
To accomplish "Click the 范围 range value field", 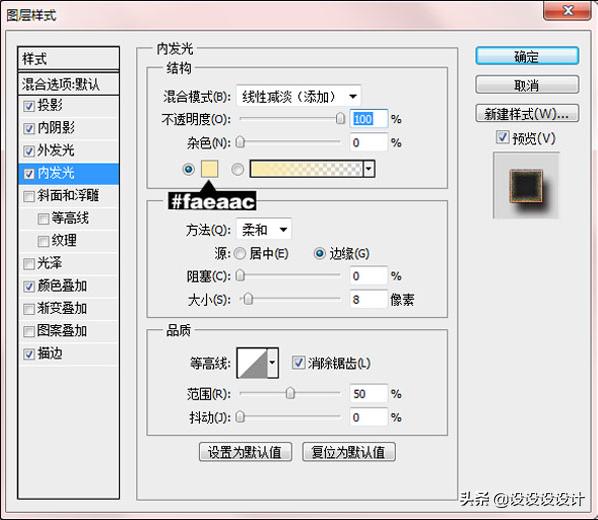I will click(368, 394).
